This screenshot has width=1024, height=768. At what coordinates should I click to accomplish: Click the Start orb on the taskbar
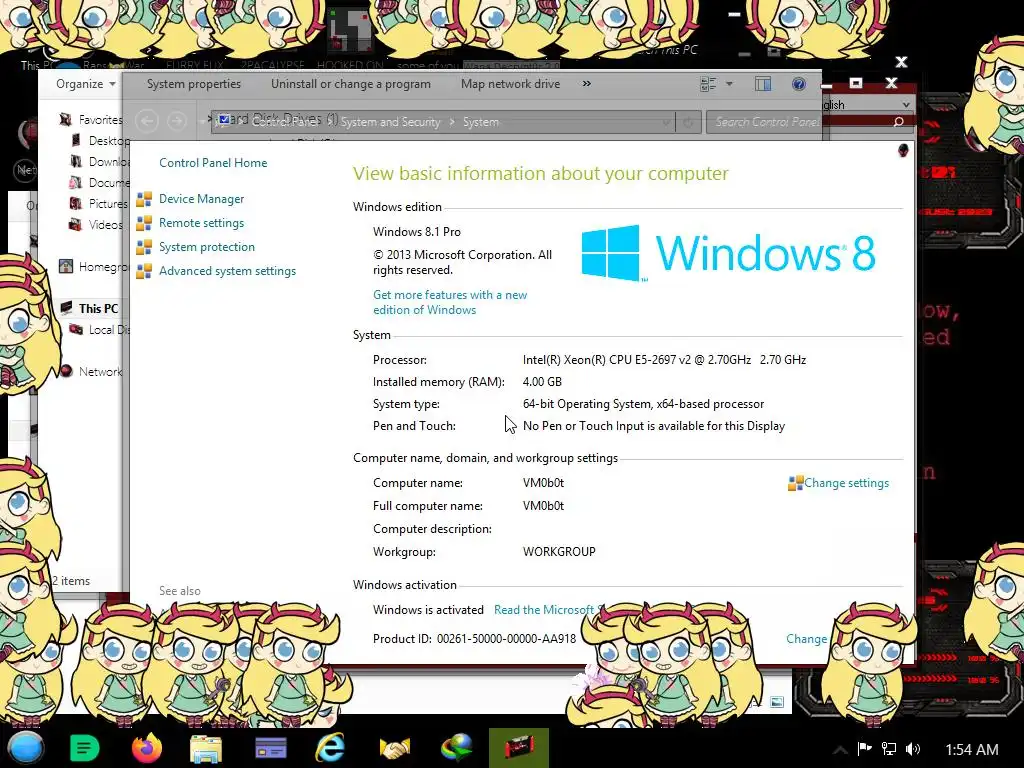26,748
